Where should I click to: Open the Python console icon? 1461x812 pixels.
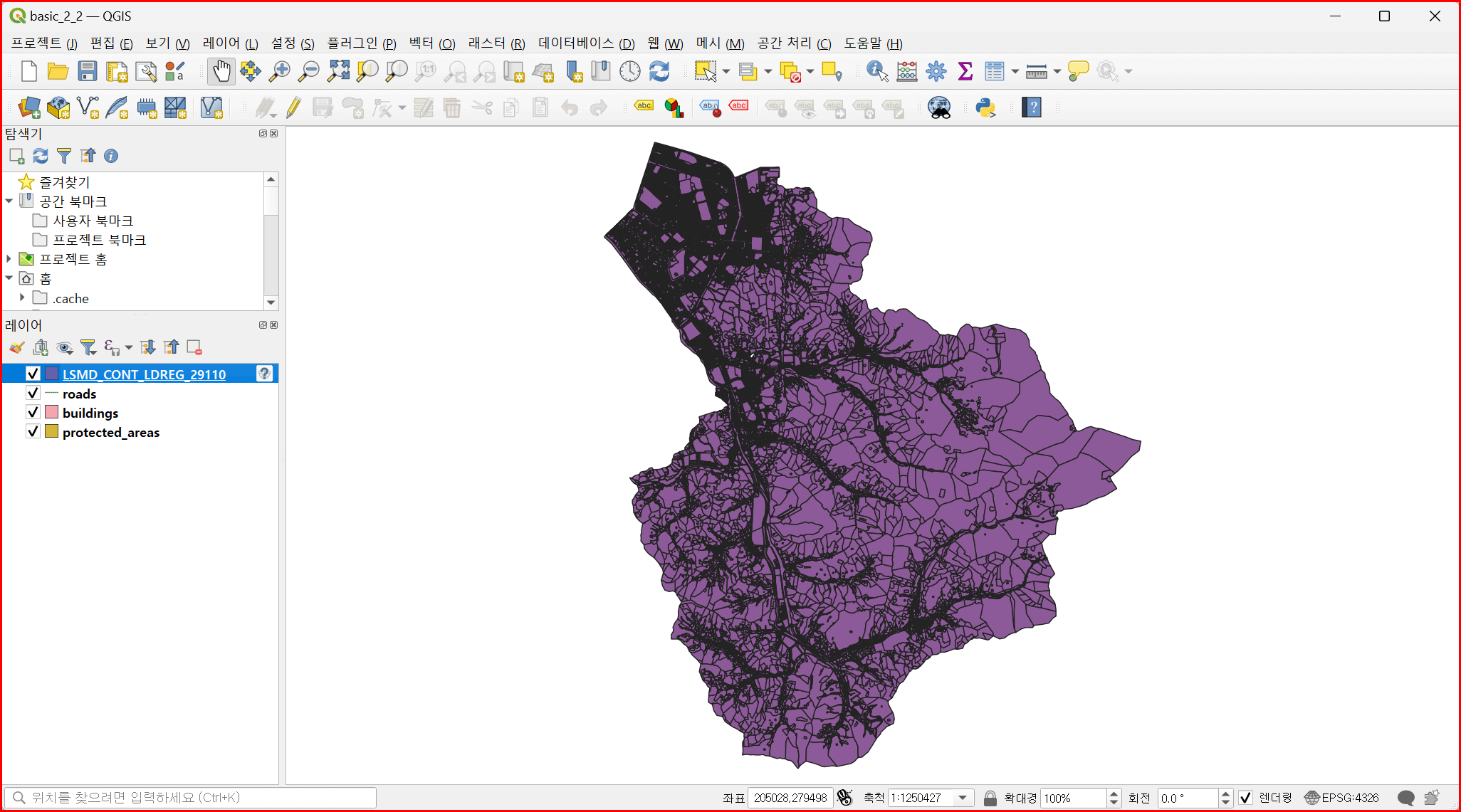pos(985,107)
